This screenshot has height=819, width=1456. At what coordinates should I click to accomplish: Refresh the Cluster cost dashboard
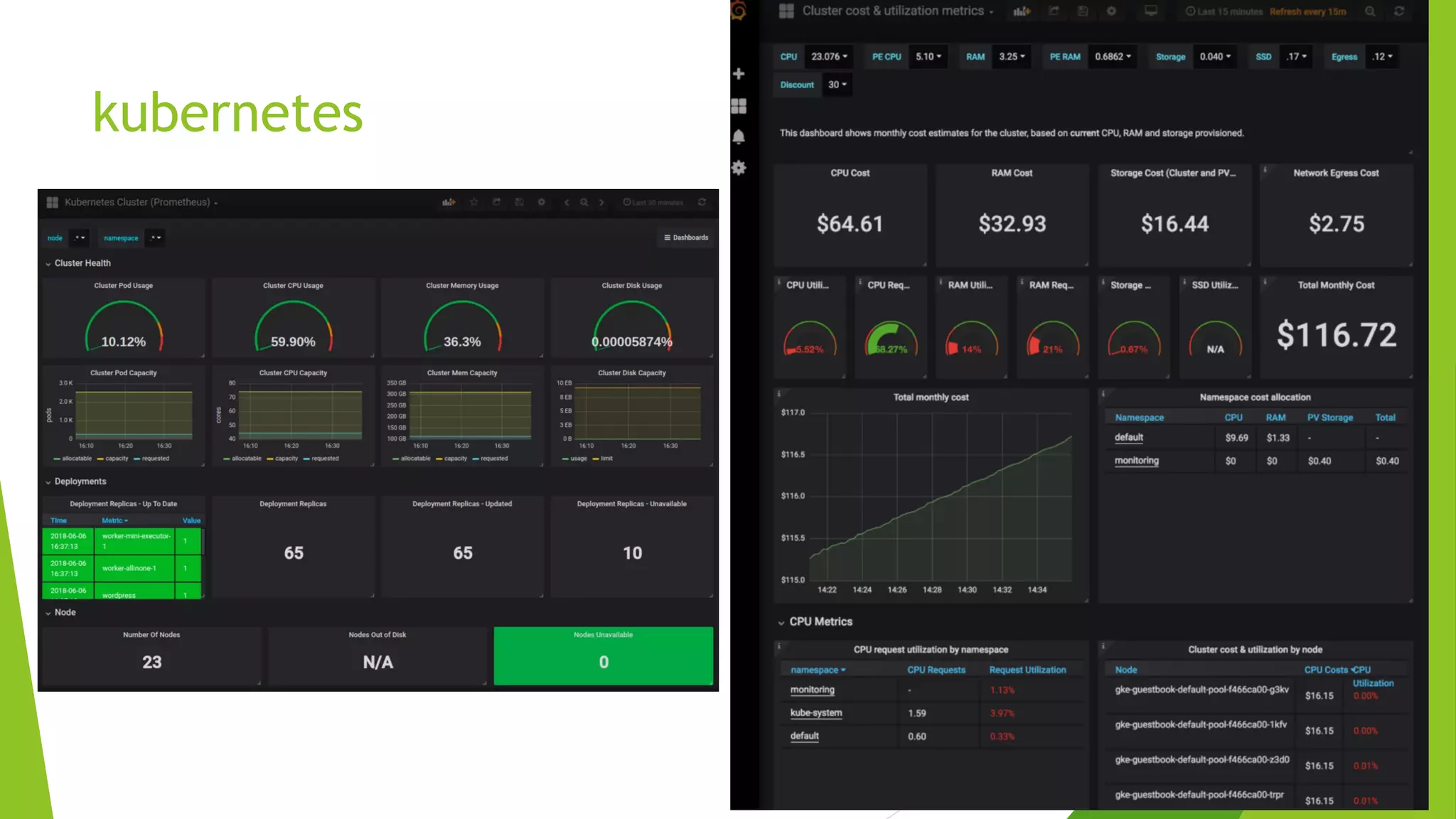point(1399,11)
